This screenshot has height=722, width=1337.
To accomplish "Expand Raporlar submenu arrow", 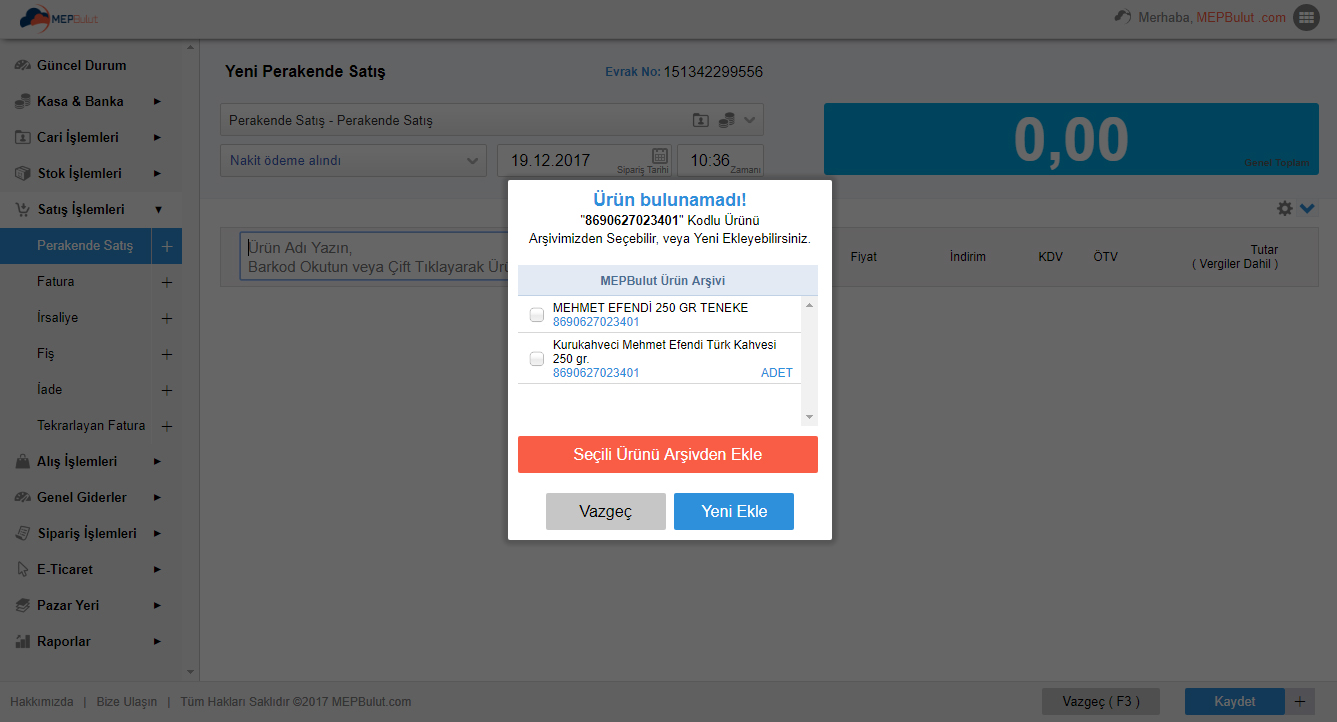I will tap(157, 641).
